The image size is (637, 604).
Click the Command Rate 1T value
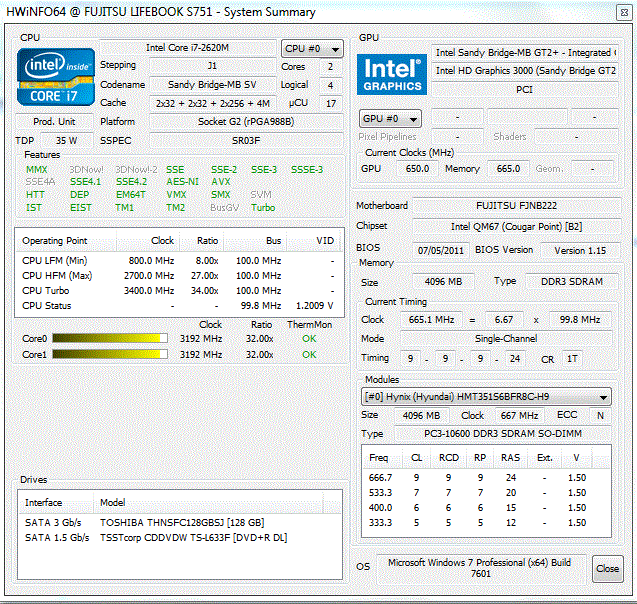[572, 359]
